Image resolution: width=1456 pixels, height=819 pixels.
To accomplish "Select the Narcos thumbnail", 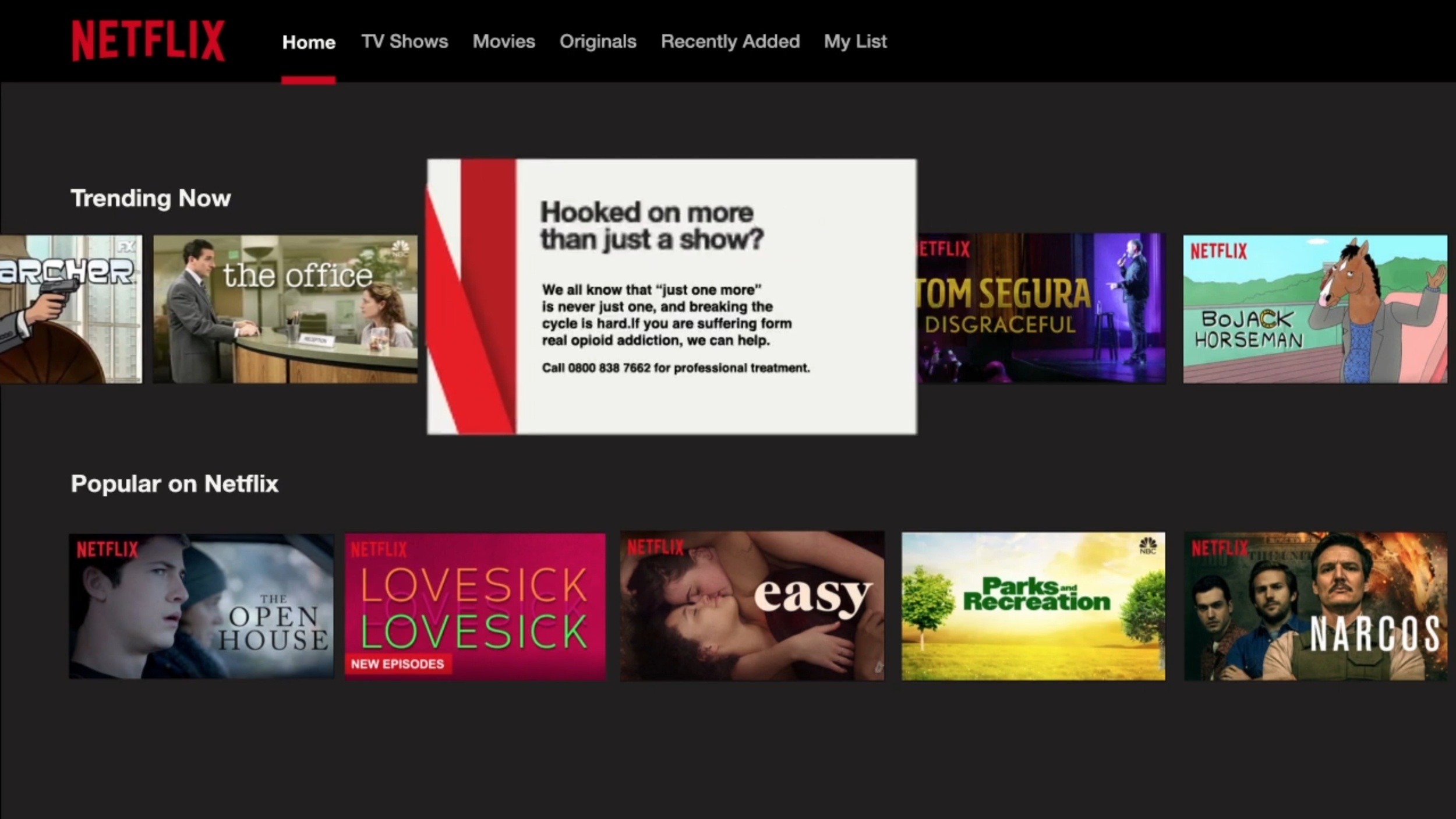I will [1313, 606].
